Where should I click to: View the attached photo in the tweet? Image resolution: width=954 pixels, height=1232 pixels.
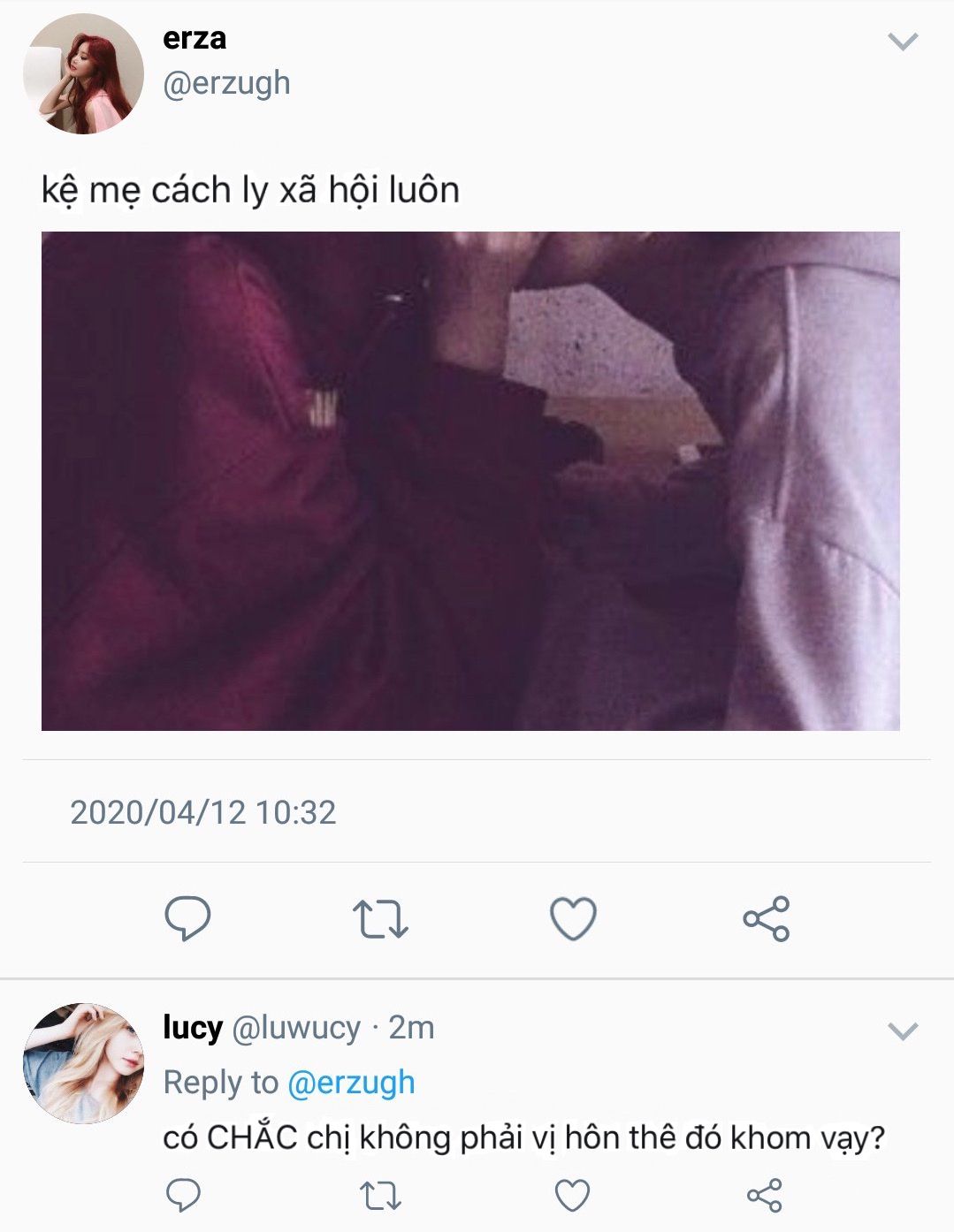coord(470,481)
